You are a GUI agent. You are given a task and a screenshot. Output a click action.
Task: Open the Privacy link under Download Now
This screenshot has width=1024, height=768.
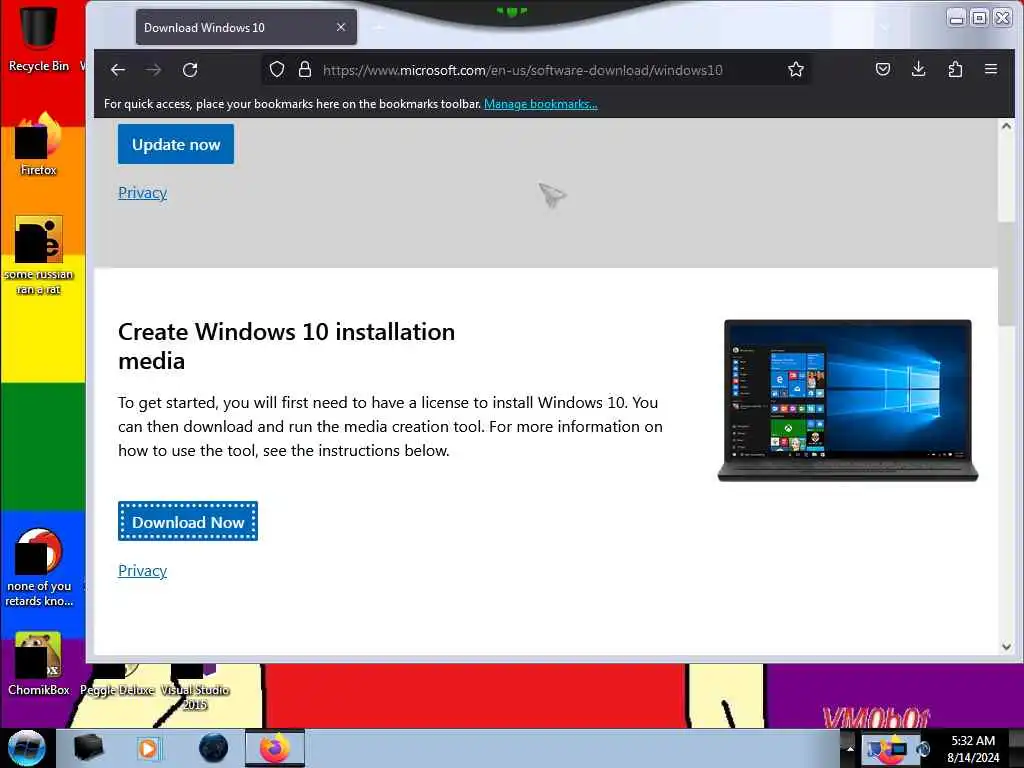(x=142, y=571)
